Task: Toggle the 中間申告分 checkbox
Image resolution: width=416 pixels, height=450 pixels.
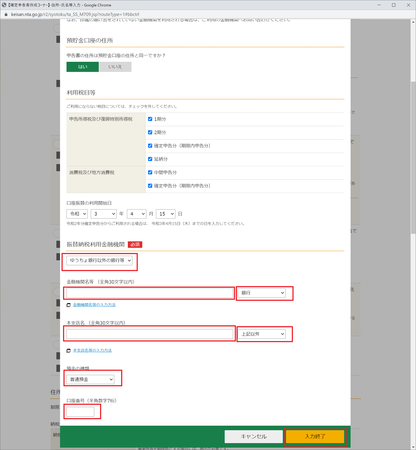Action: [150, 172]
